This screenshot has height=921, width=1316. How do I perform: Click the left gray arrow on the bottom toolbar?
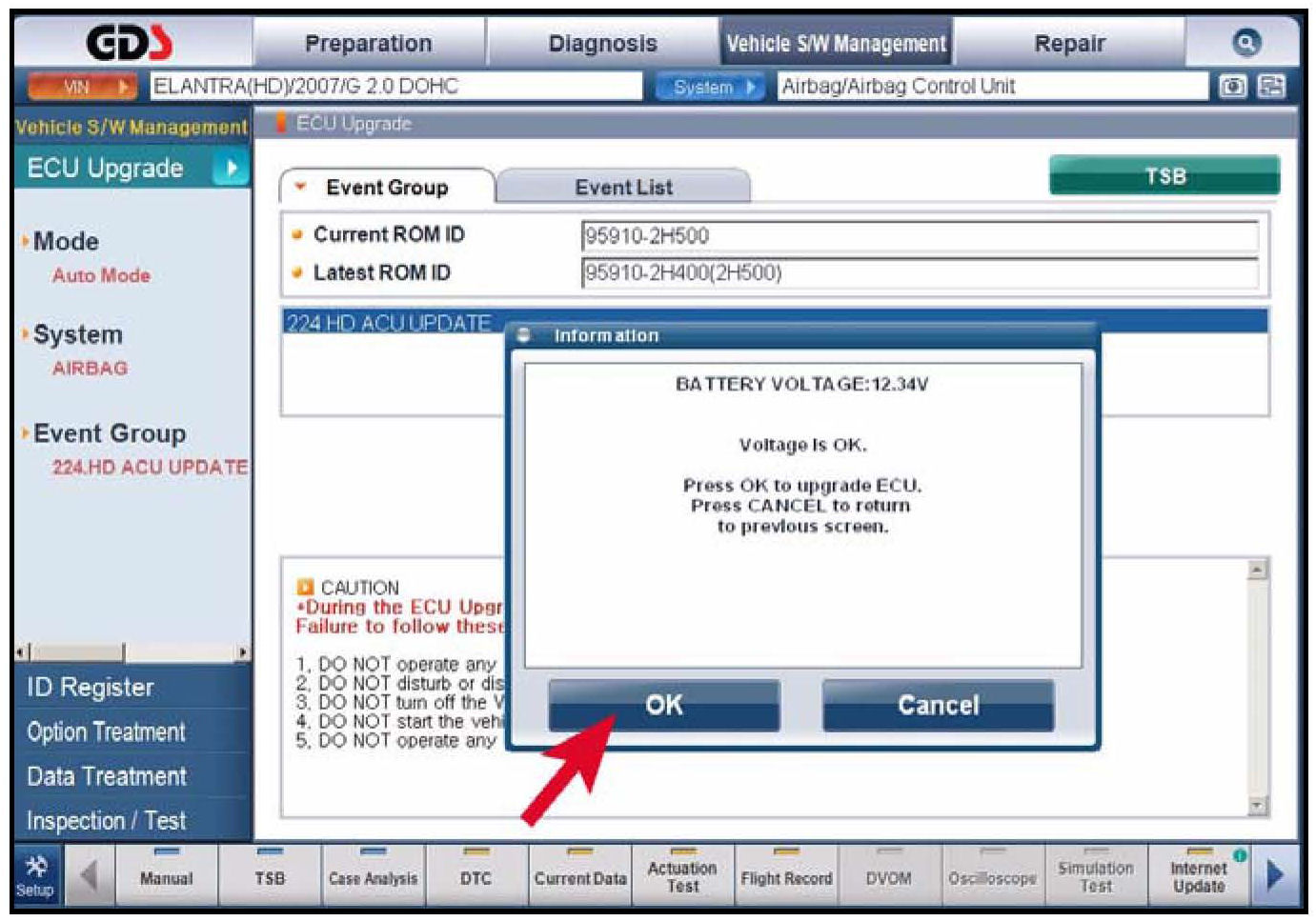tap(89, 874)
